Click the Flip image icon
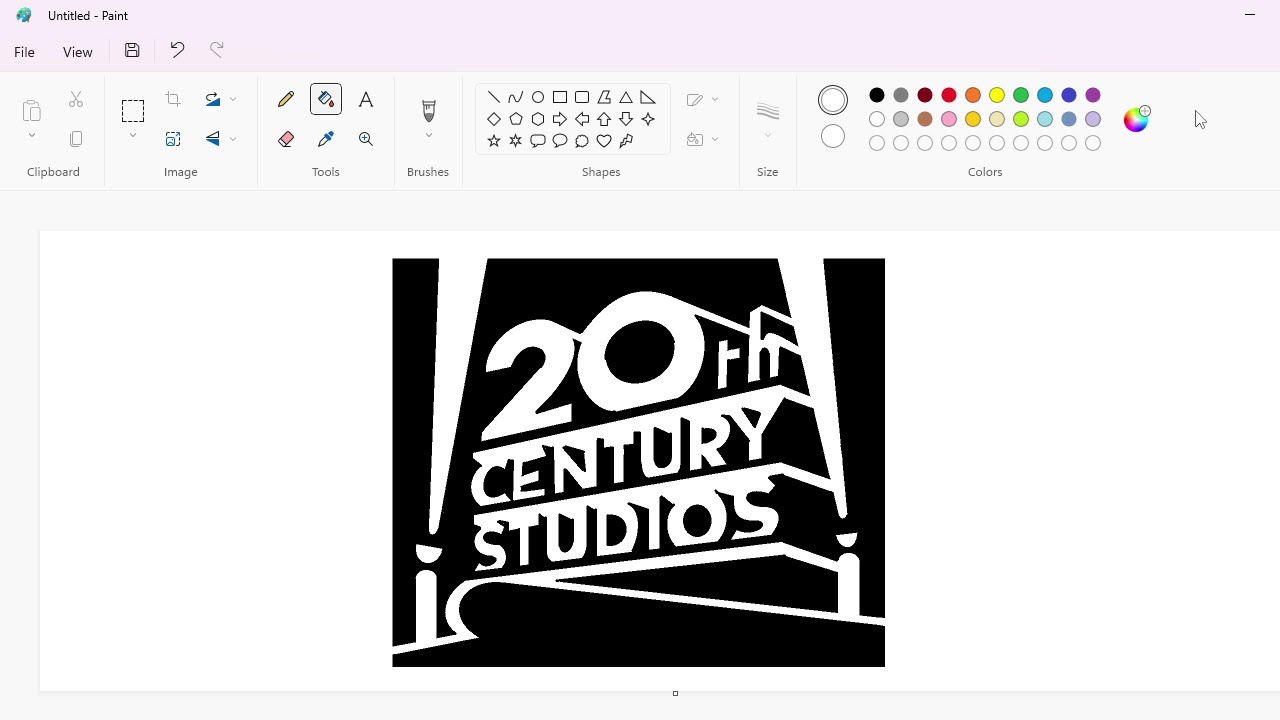 (213, 139)
